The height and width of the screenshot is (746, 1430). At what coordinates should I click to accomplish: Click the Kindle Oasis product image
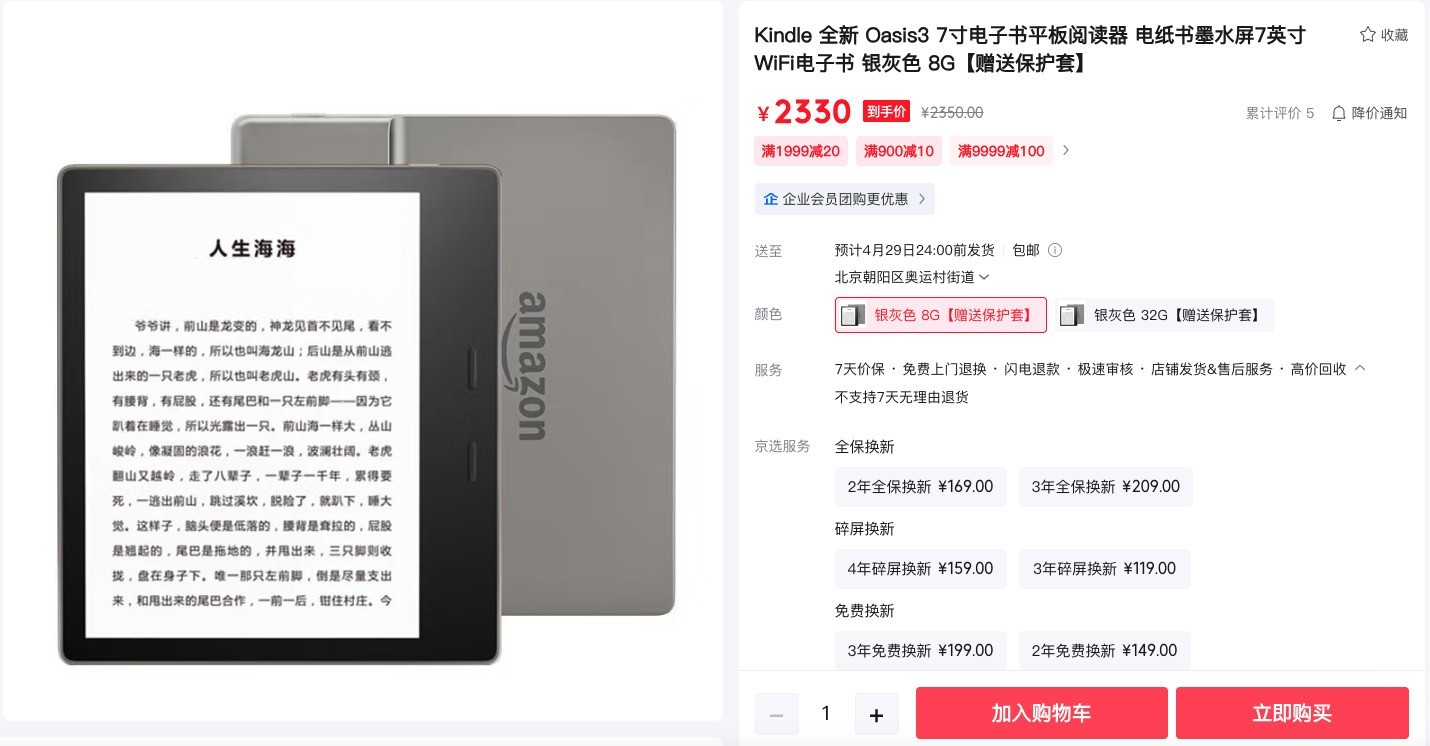coord(366,388)
